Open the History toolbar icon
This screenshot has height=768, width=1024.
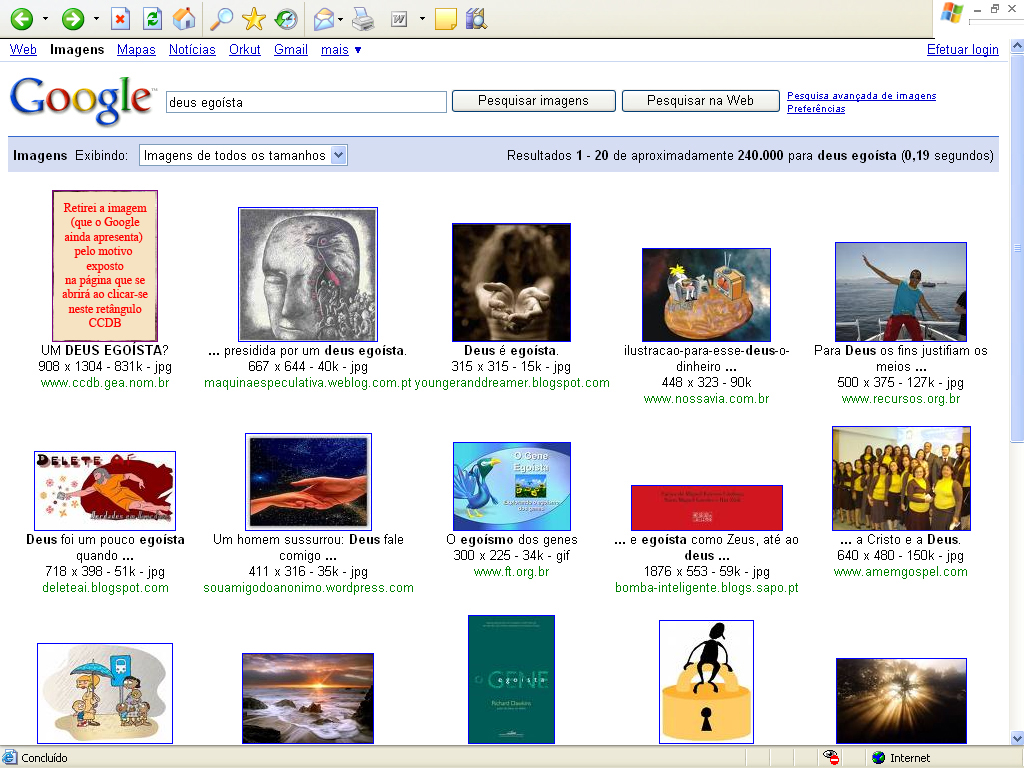click(286, 19)
